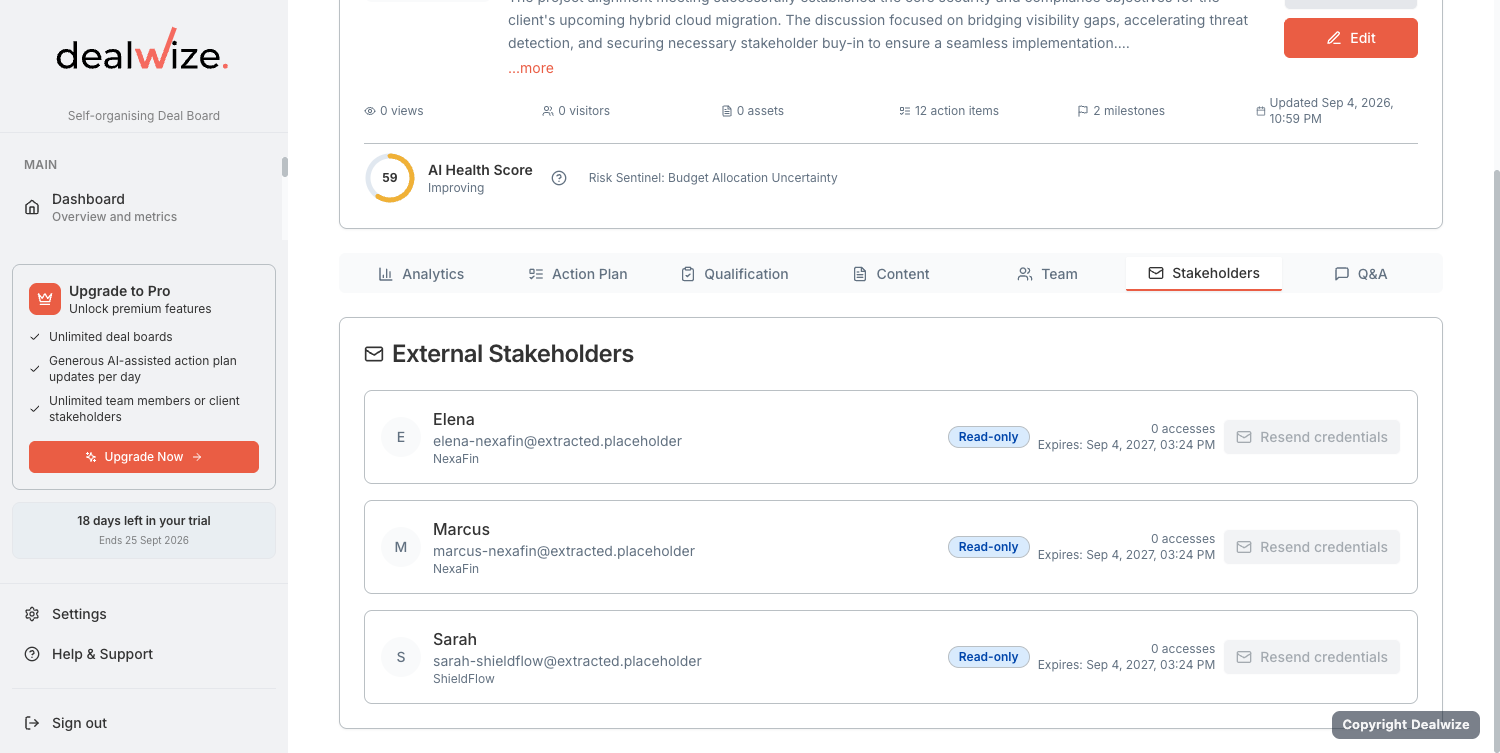Click Risk Sentinel: Budget Allocation Uncertainty text
Viewport: 1500px width, 753px height.
point(713,178)
